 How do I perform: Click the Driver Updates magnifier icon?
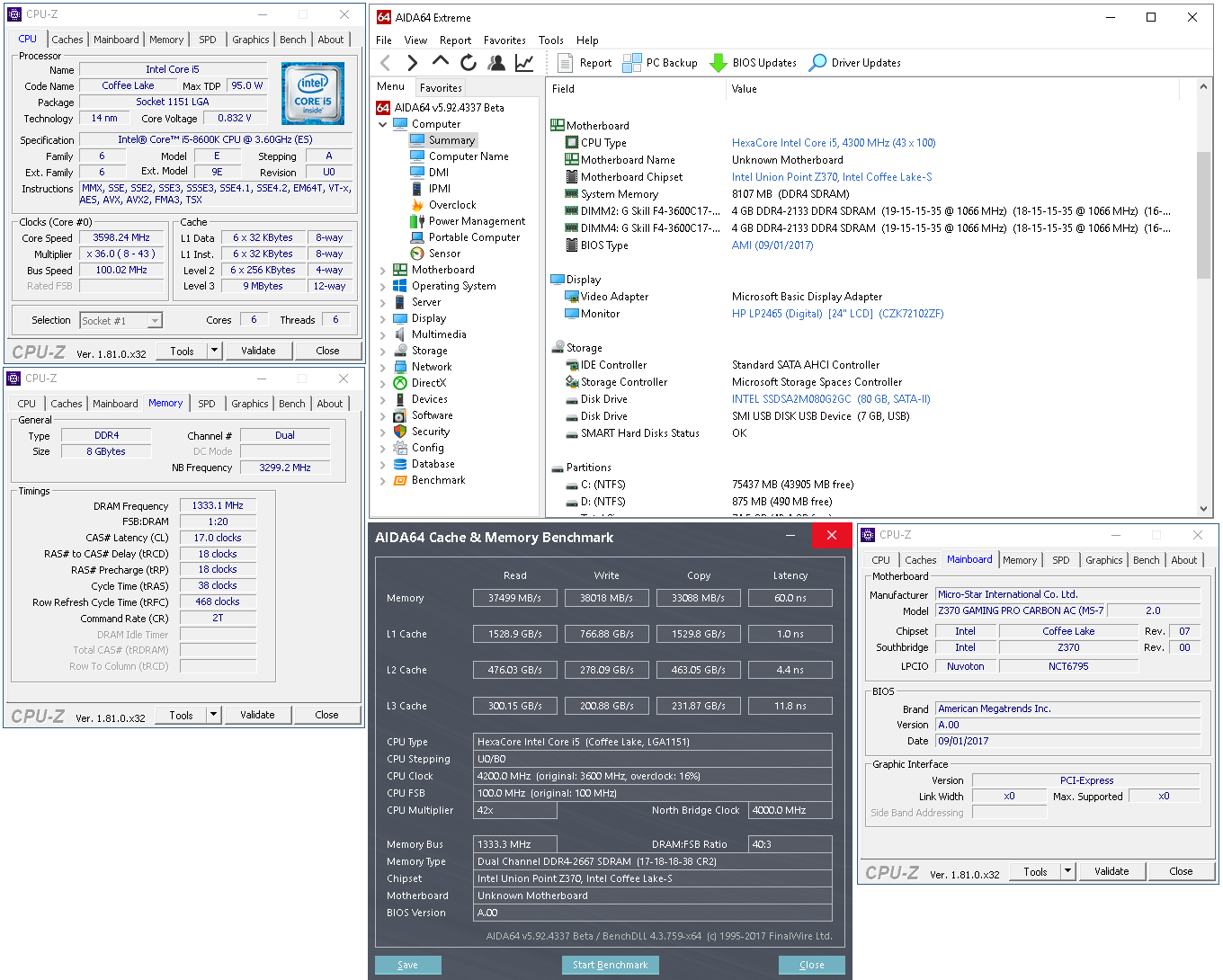click(817, 63)
